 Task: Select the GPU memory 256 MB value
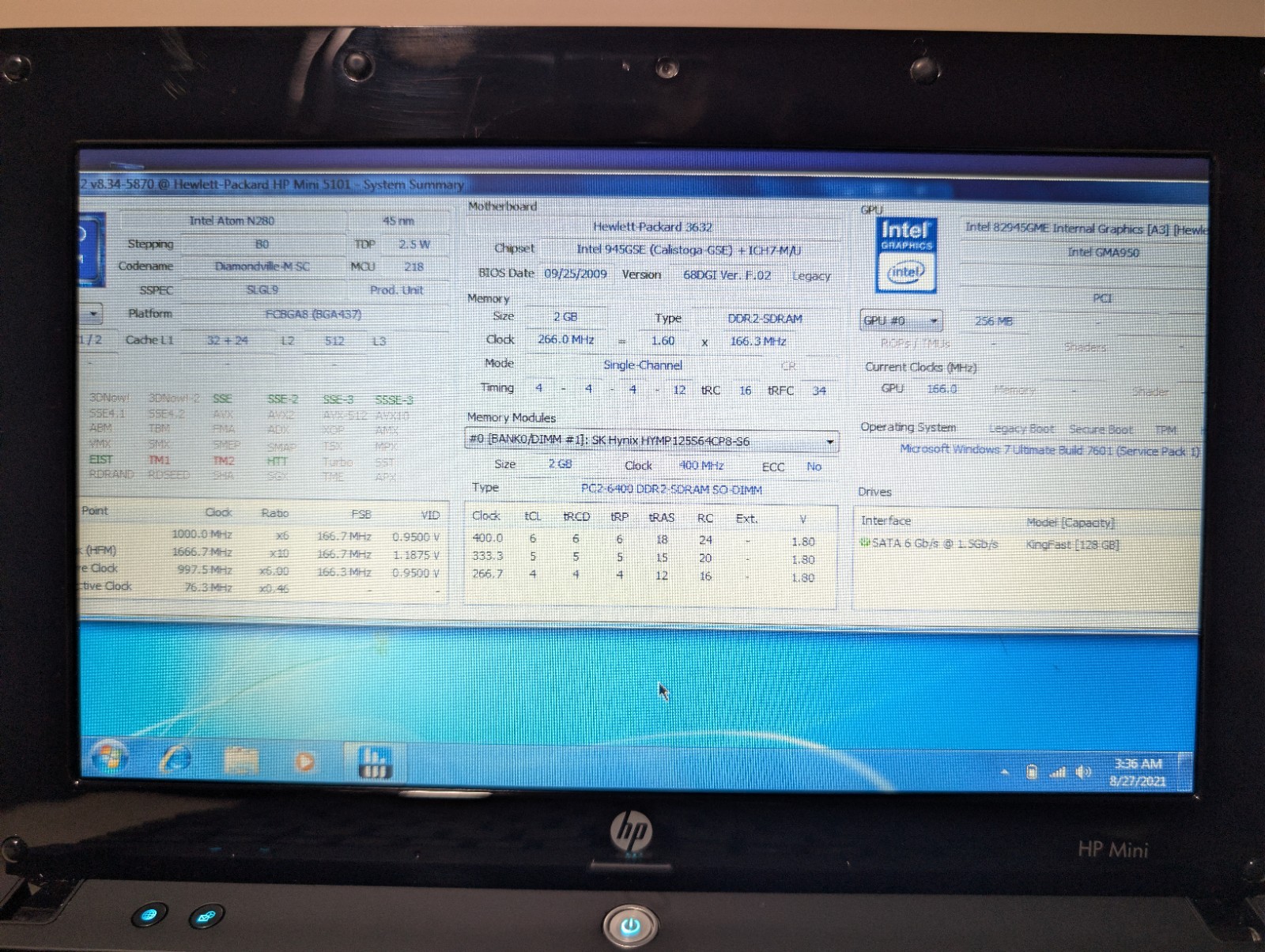pos(994,321)
